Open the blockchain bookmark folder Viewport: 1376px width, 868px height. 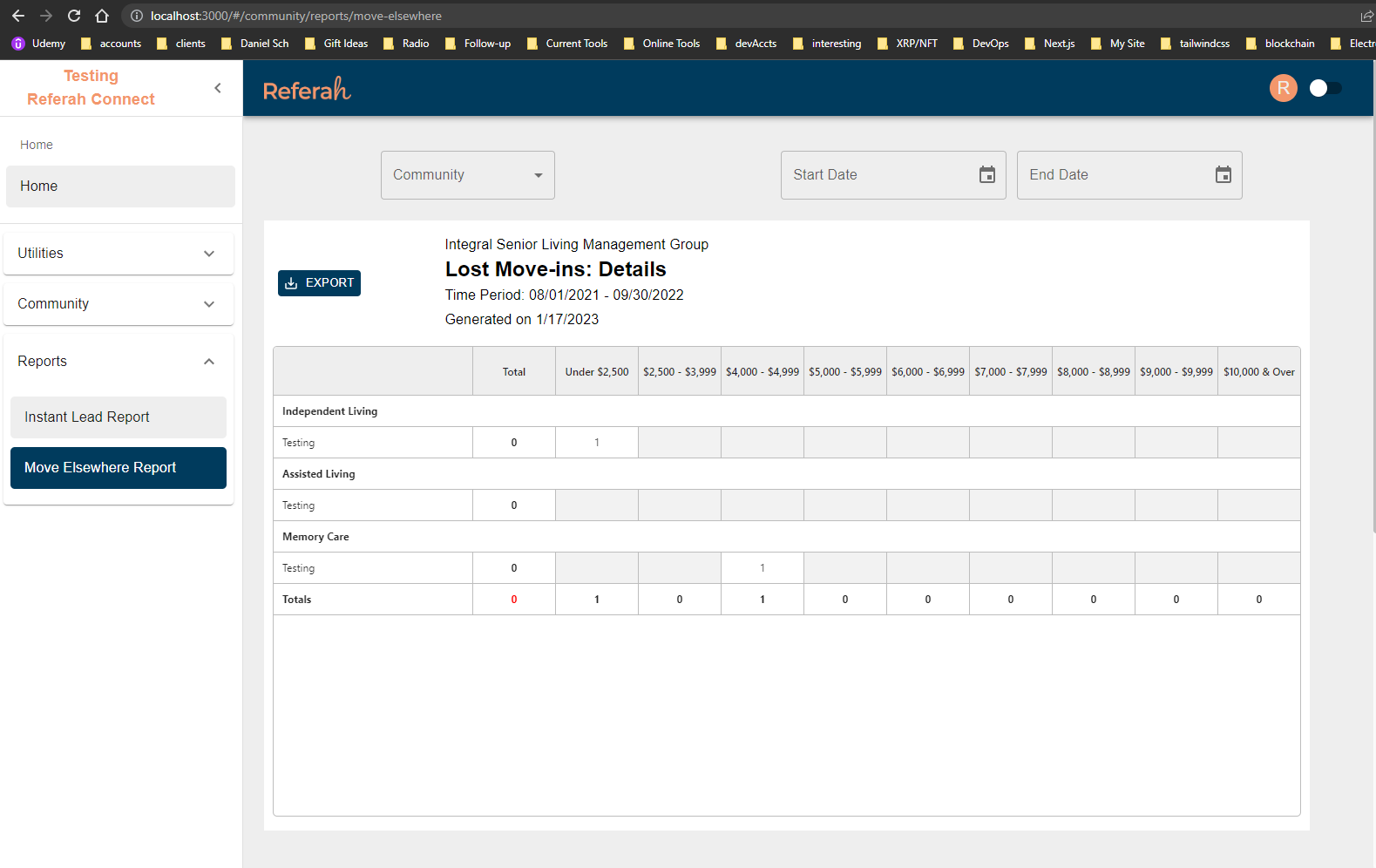point(1281,44)
